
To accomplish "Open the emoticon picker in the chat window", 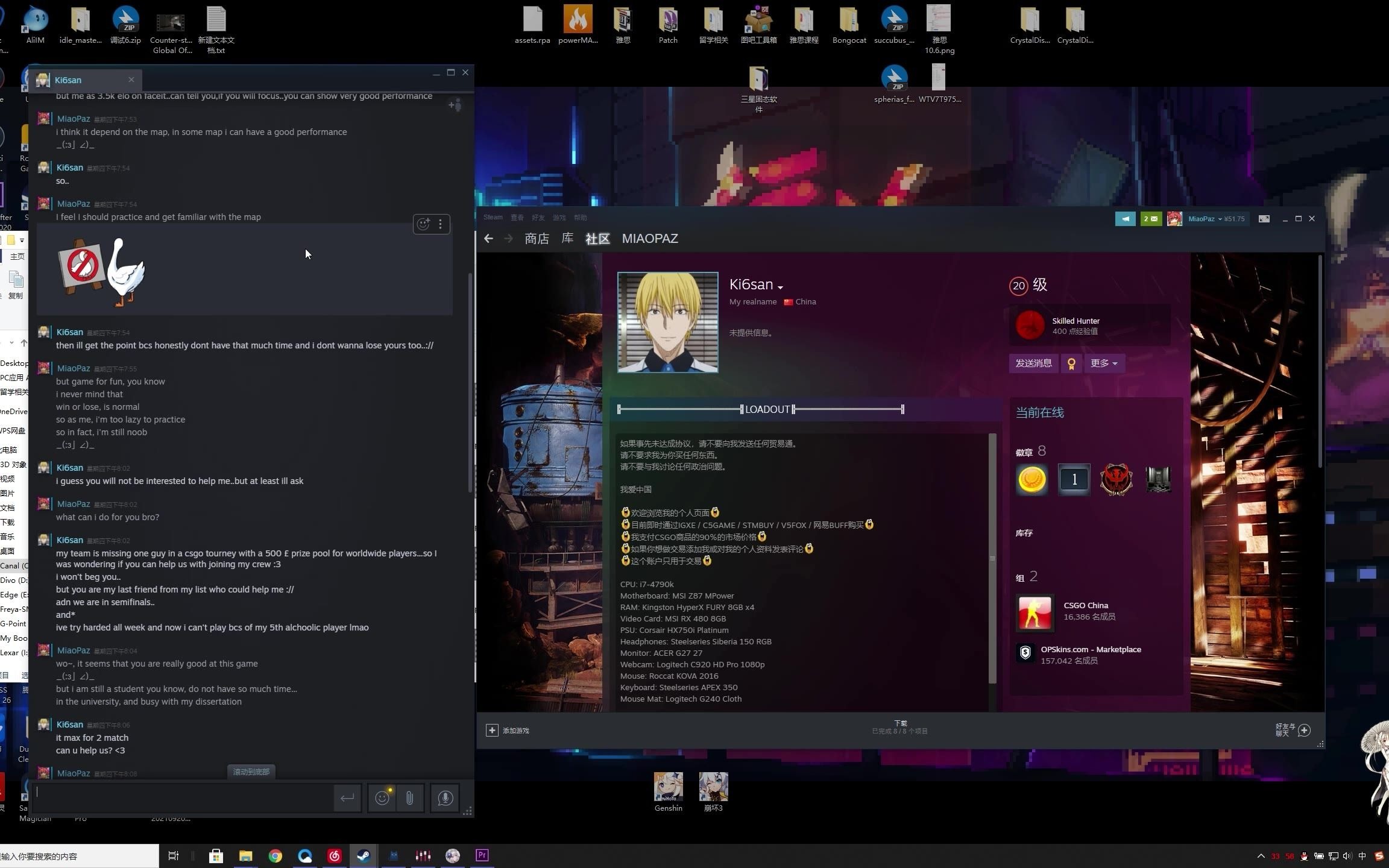I will 382,797.
